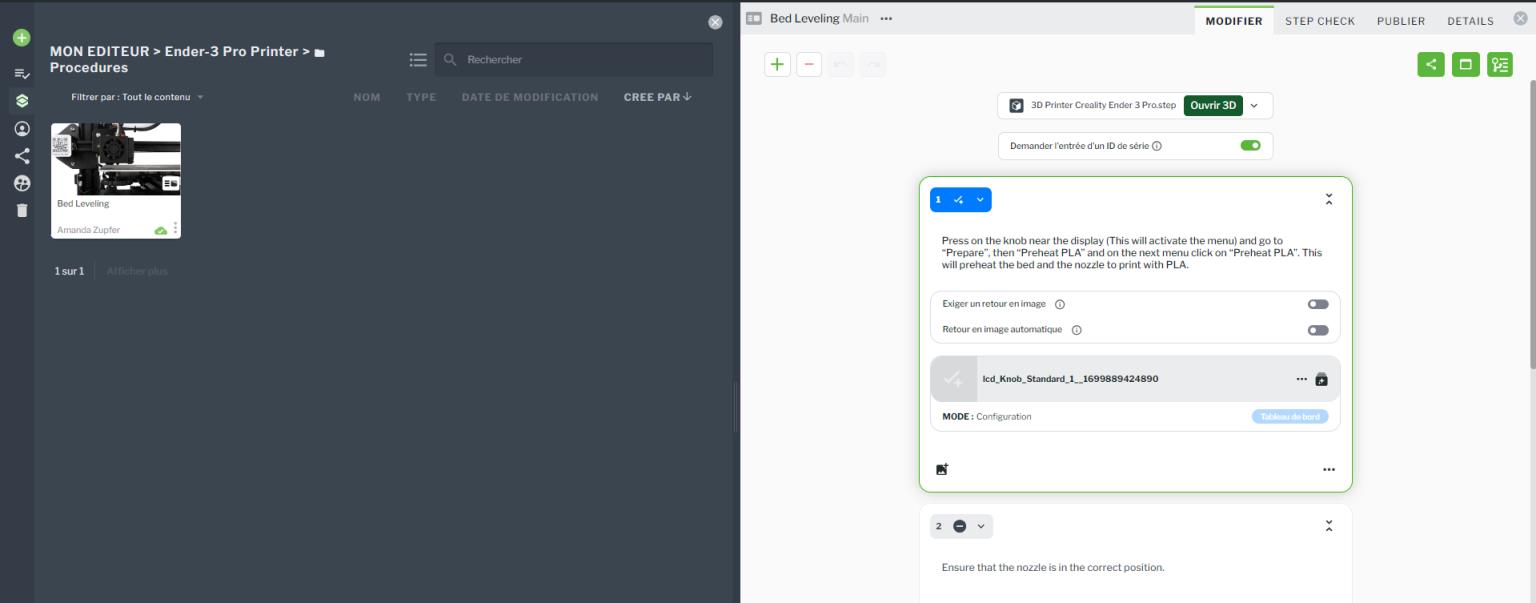
Task: Click the Ouvrir 3D button
Action: point(1213,105)
